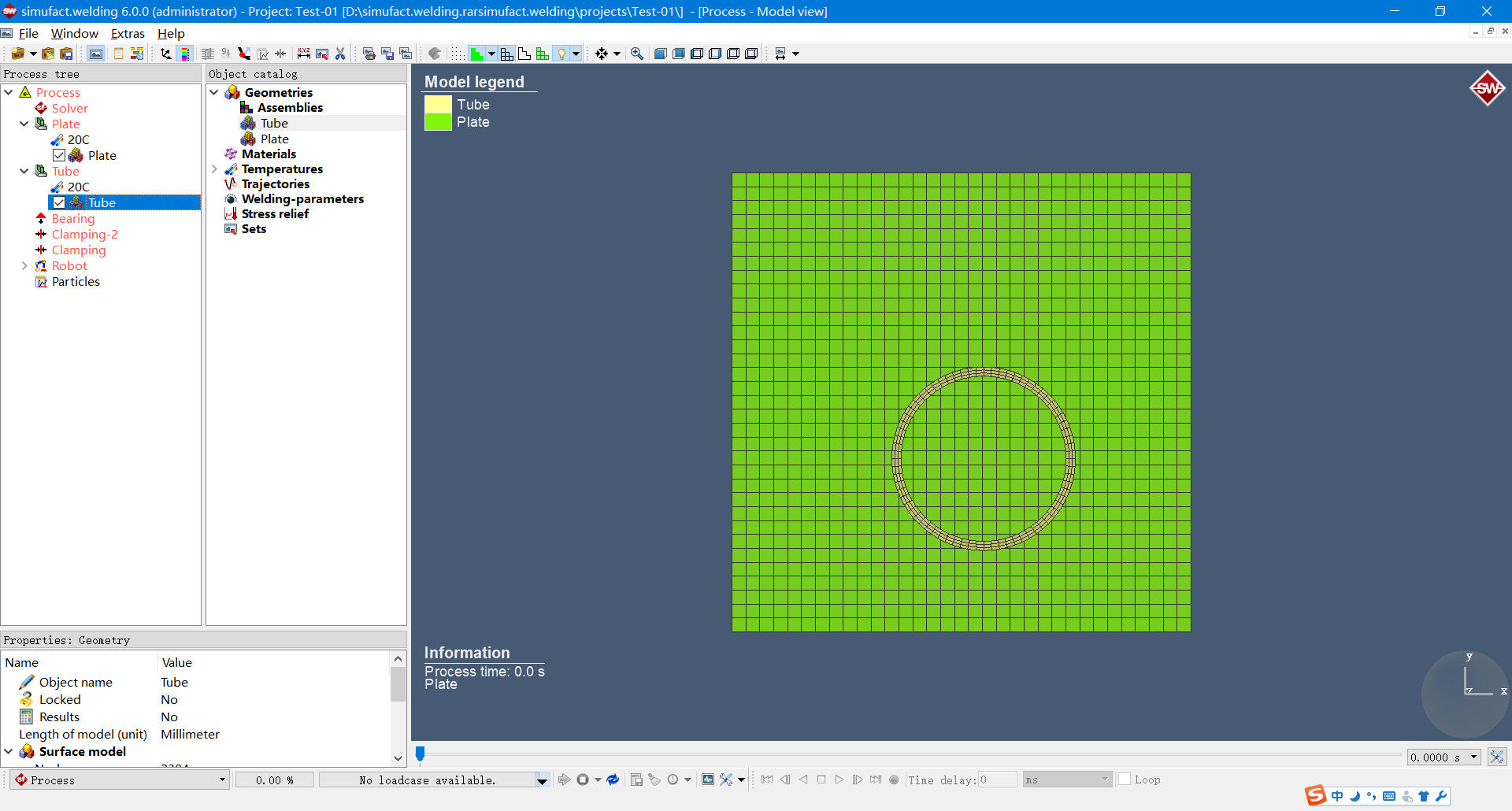Click the green shaded-with-mesh display icon
The width and height of the screenshot is (1512, 811).
point(543,54)
